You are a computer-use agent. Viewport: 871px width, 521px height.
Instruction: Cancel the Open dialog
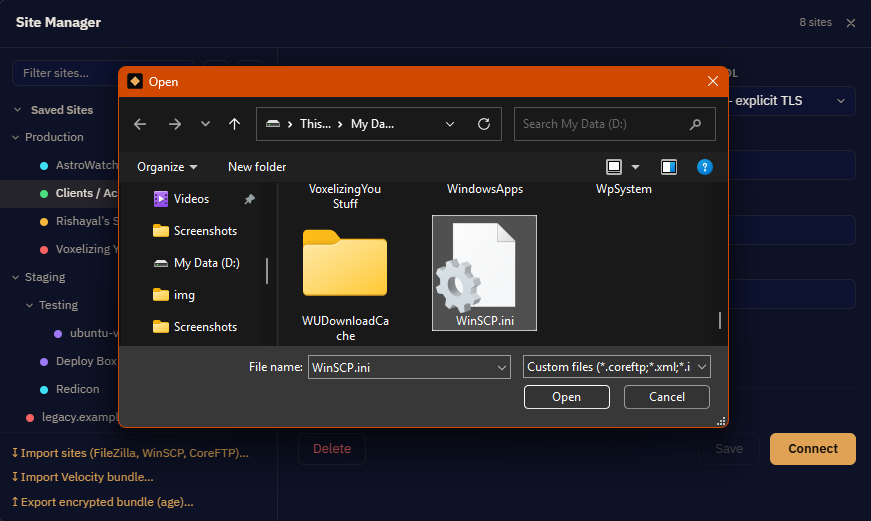667,397
